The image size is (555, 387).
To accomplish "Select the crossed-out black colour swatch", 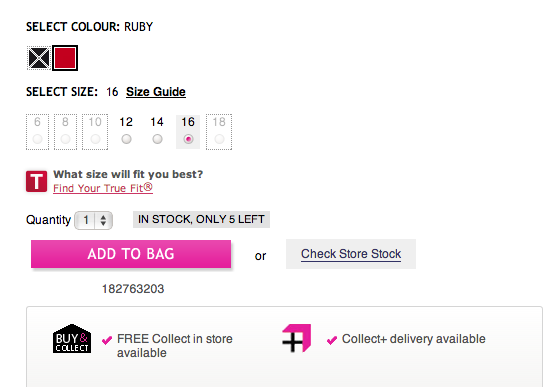I will point(39,58).
